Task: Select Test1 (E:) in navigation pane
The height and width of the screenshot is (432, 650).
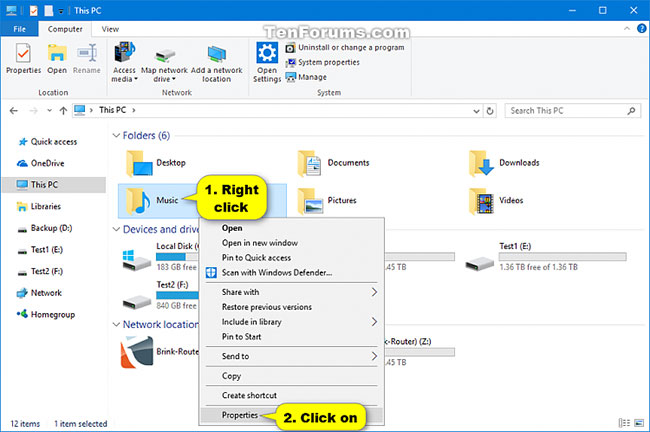Action: (x=40, y=250)
